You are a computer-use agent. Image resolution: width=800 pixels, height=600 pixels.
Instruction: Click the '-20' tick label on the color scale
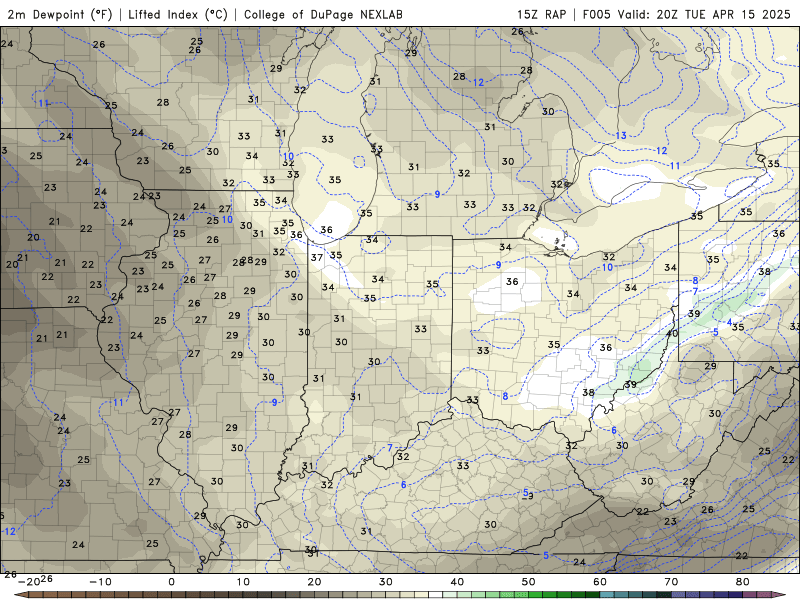30,582
